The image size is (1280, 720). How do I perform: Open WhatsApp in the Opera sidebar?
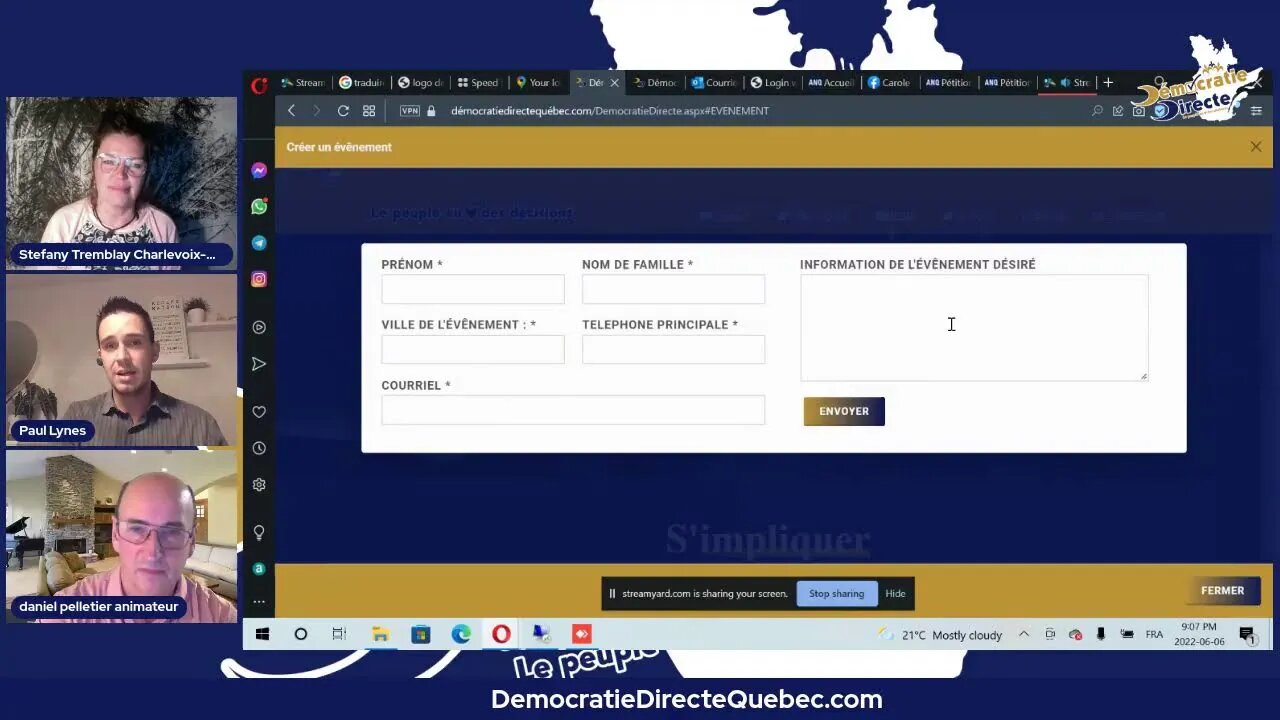point(259,207)
